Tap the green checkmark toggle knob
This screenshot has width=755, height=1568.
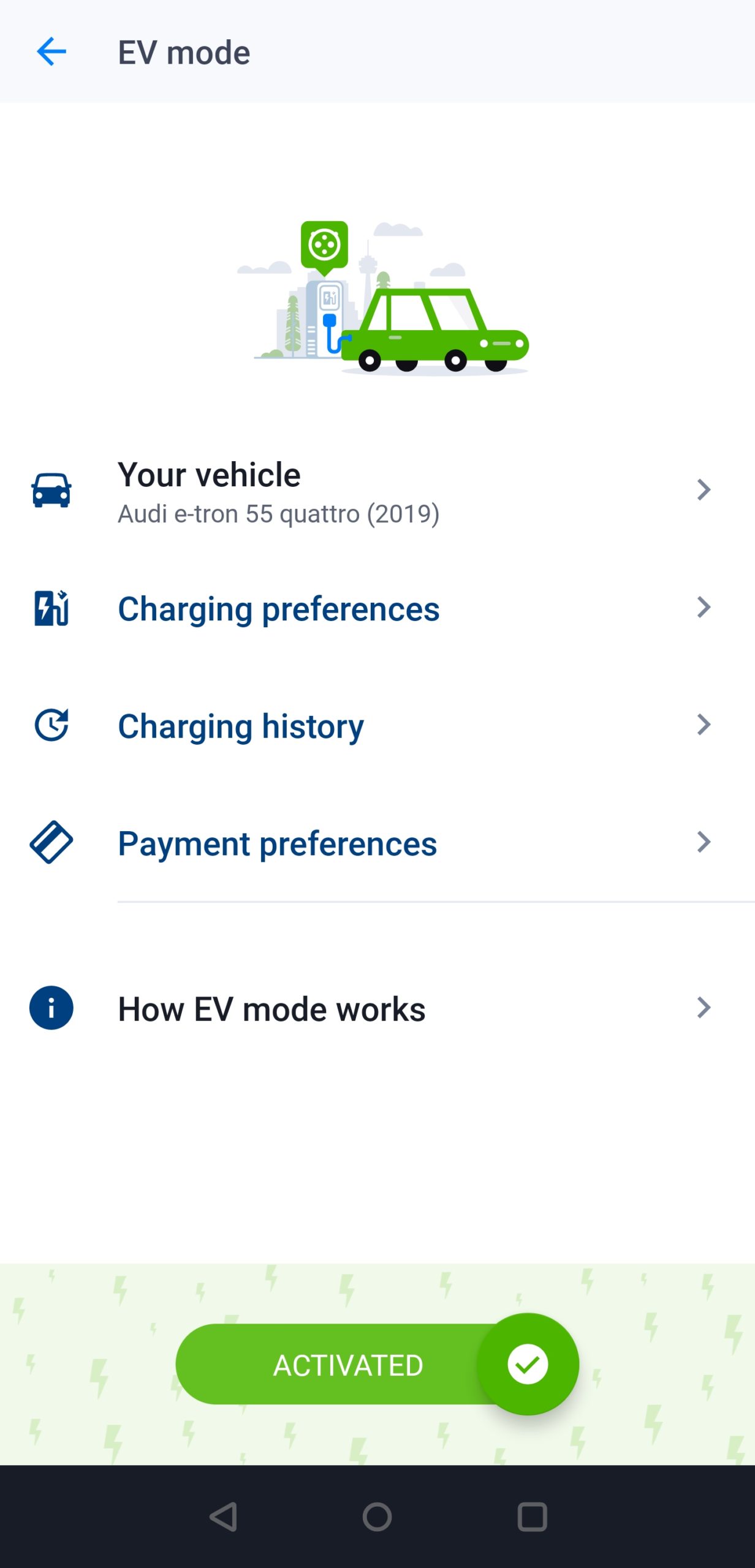pyautogui.click(x=528, y=1364)
